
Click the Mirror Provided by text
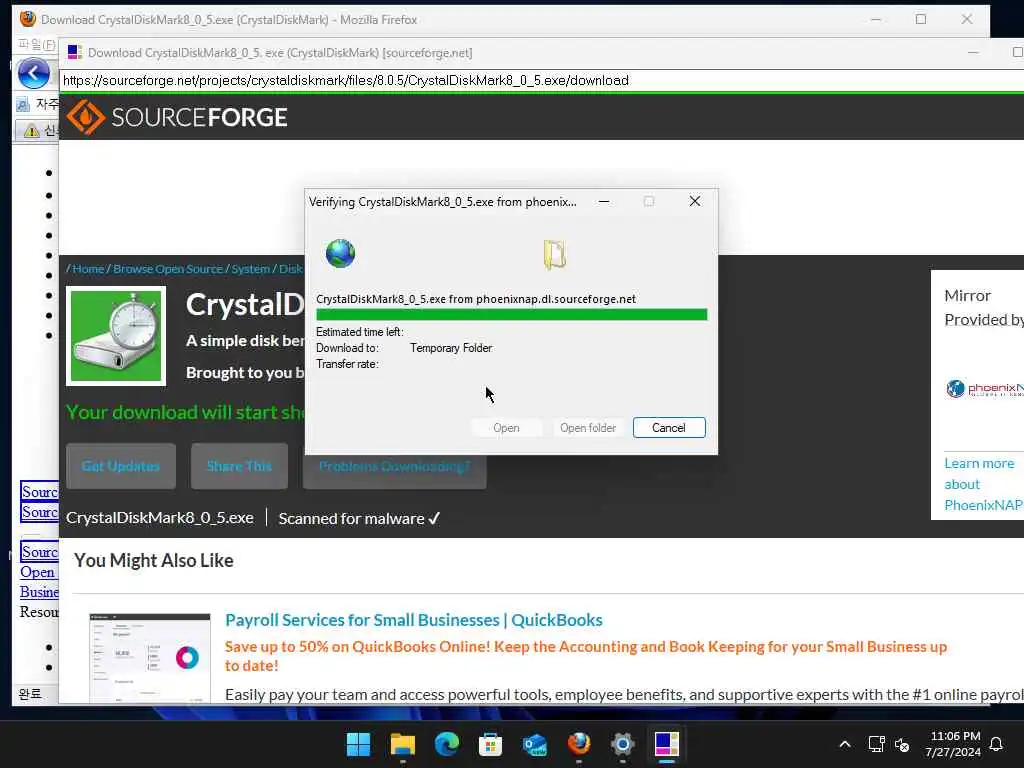(x=984, y=308)
